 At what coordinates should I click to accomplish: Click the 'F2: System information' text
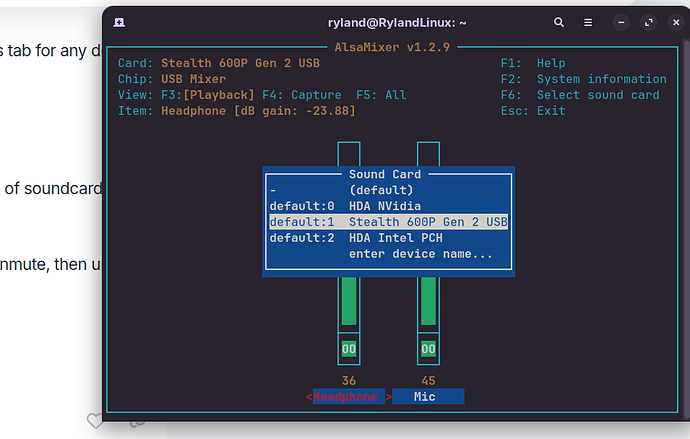point(584,79)
